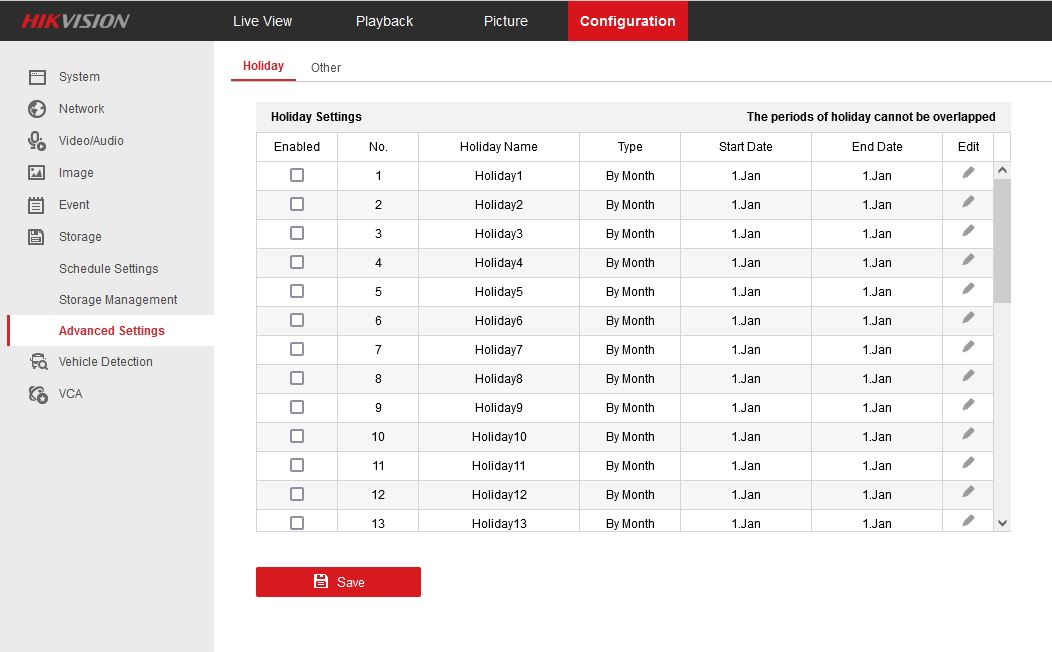The width and height of the screenshot is (1052, 652).
Task: Click the Image picture icon in sidebar
Action: 37,173
